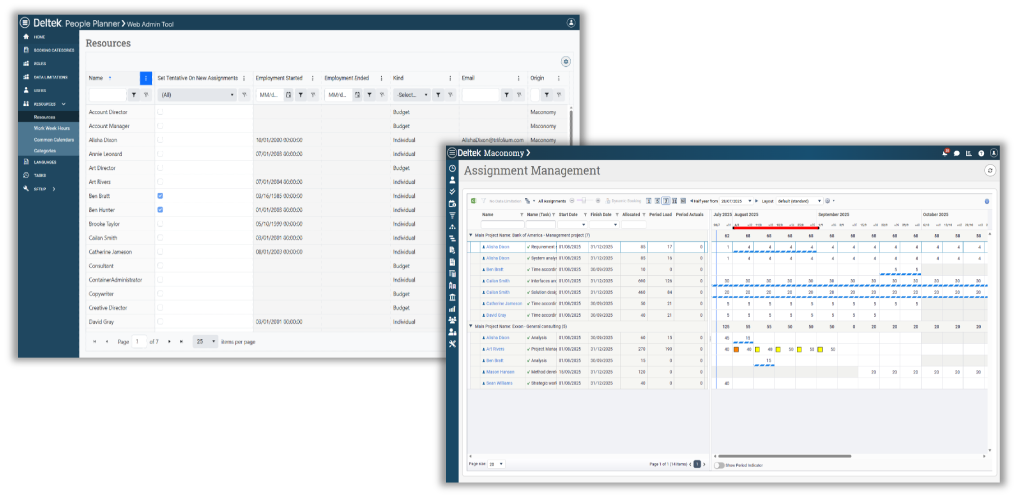This screenshot has width=1017, height=500.
Task: Toggle the Show Period Indicator switch
Action: 718,465
